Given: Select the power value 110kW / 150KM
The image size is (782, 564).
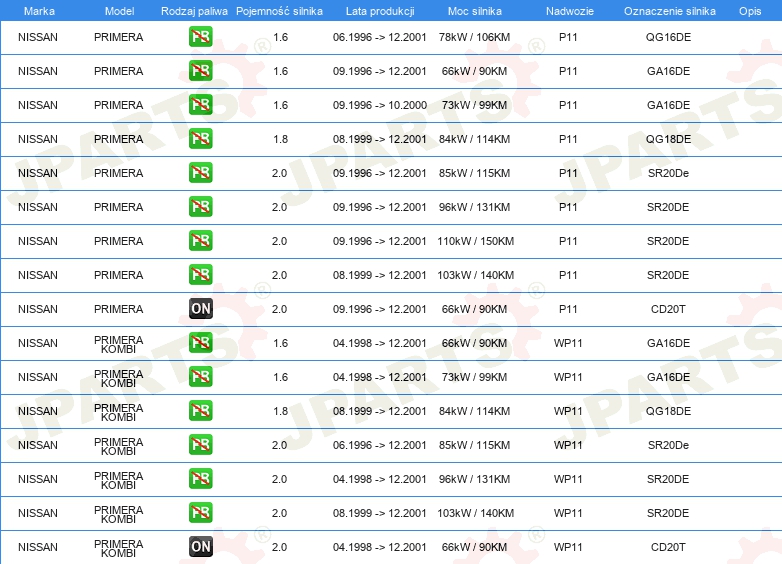Looking at the screenshot, I should tap(475, 241).
